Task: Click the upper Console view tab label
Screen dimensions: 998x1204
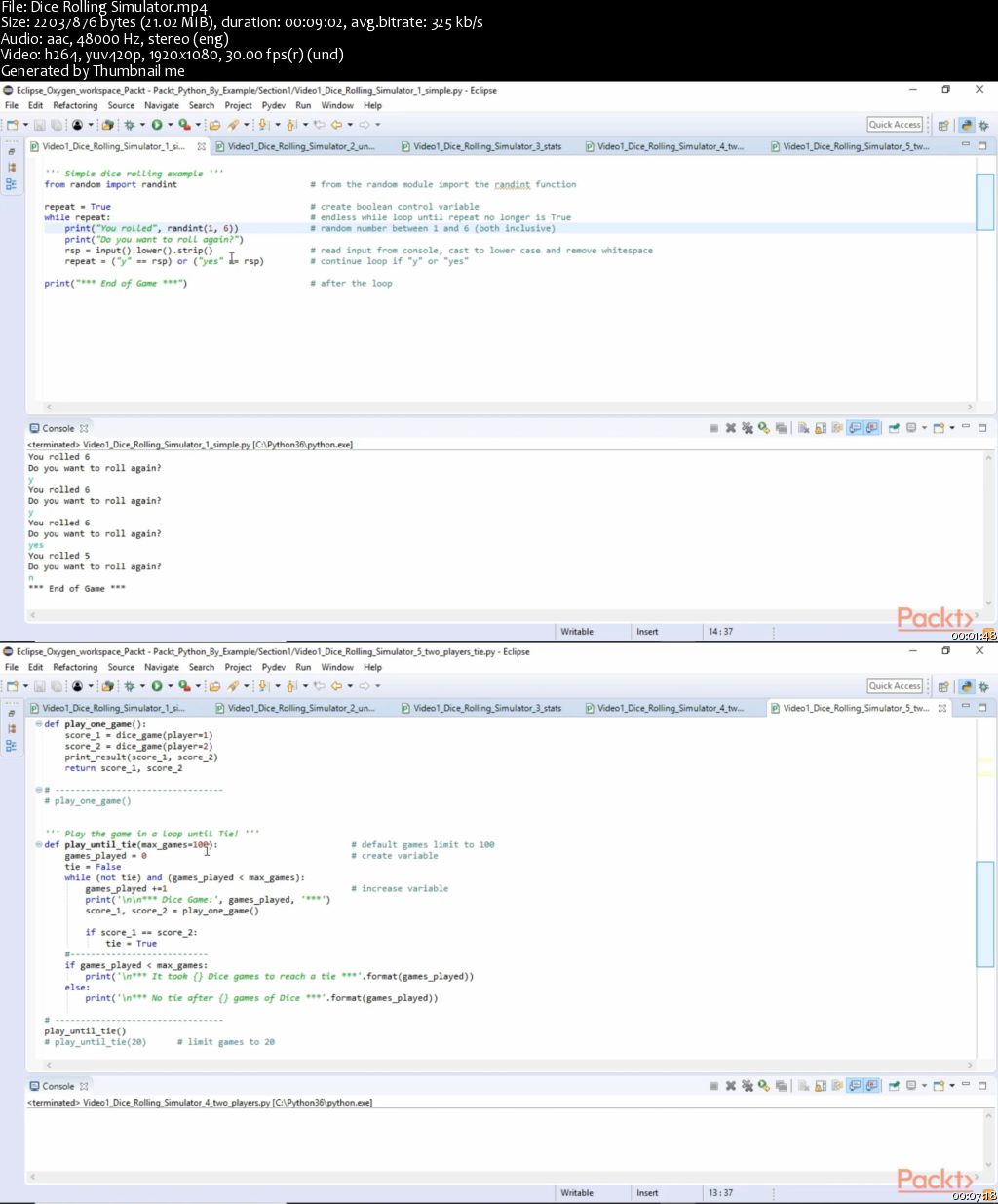Action: 58,428
